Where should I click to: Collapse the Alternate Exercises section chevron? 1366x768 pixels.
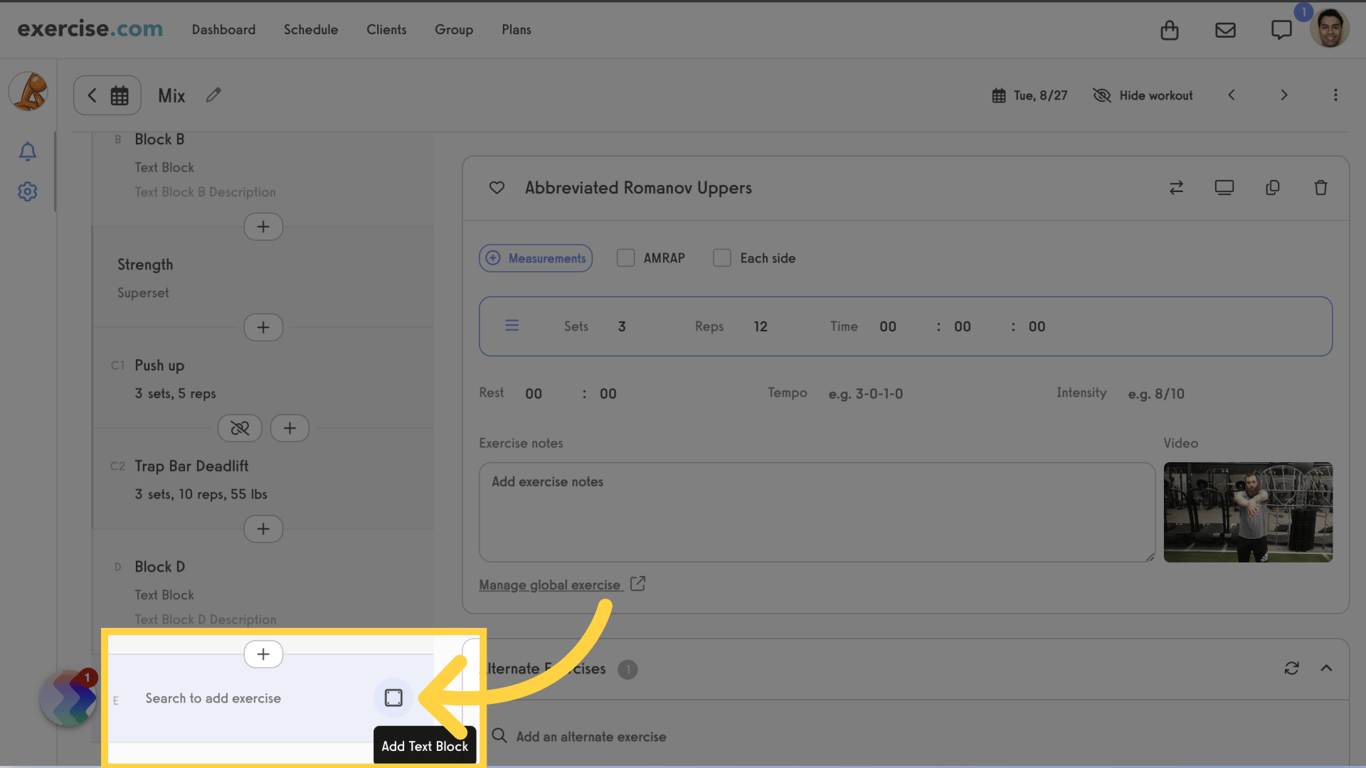pyautogui.click(x=1326, y=668)
